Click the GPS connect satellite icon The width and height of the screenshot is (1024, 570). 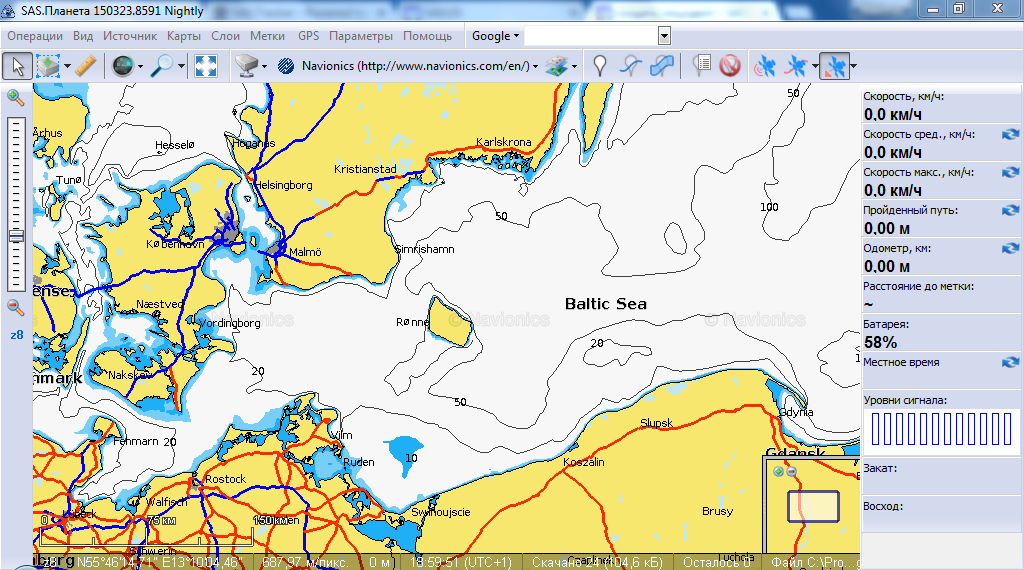tap(764, 66)
